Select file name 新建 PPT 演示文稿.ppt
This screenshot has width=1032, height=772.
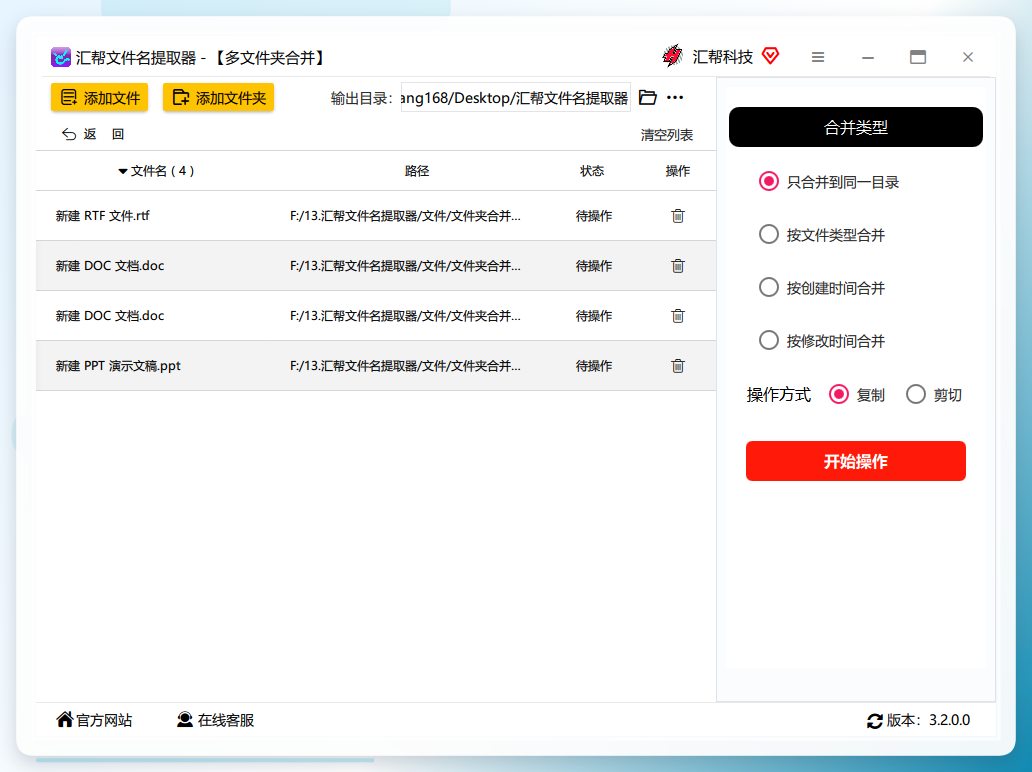(118, 366)
